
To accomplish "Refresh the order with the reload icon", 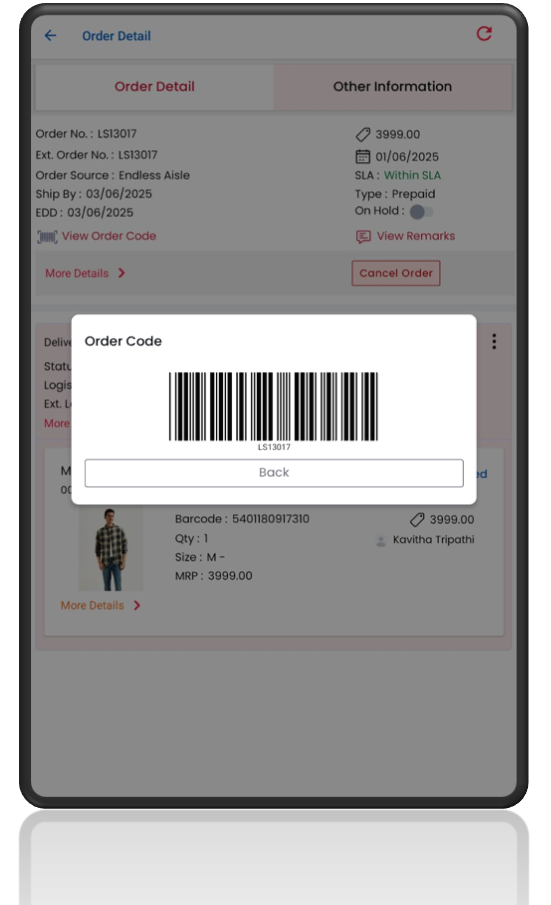I will (x=484, y=34).
